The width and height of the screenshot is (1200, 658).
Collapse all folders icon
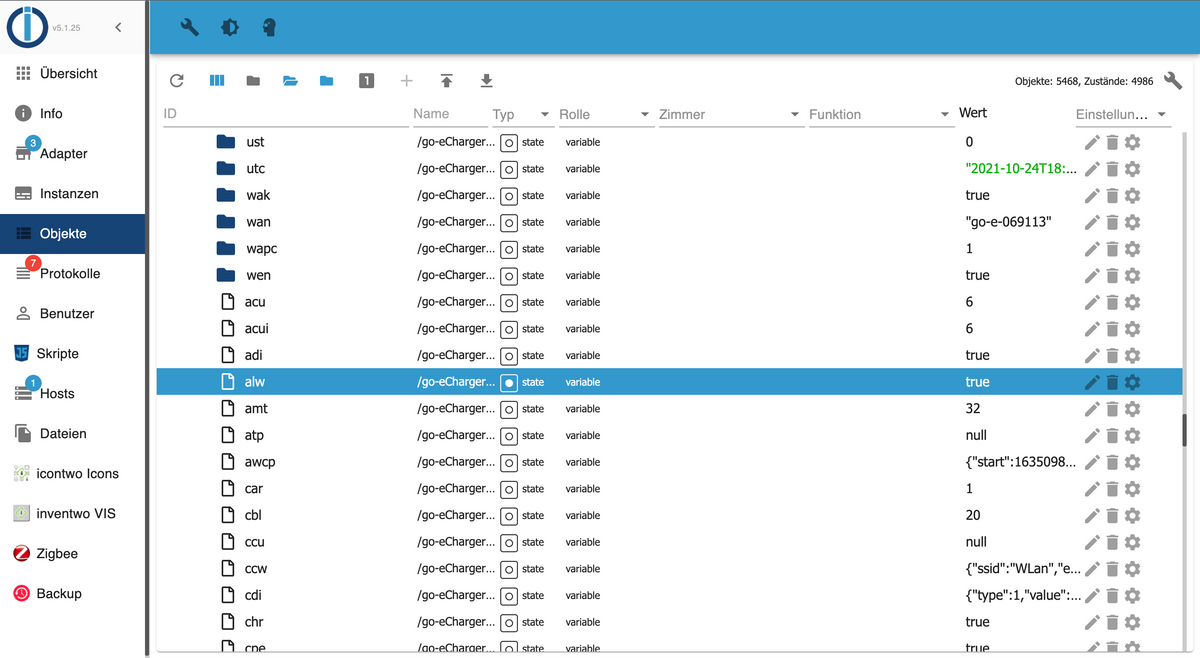coord(253,80)
